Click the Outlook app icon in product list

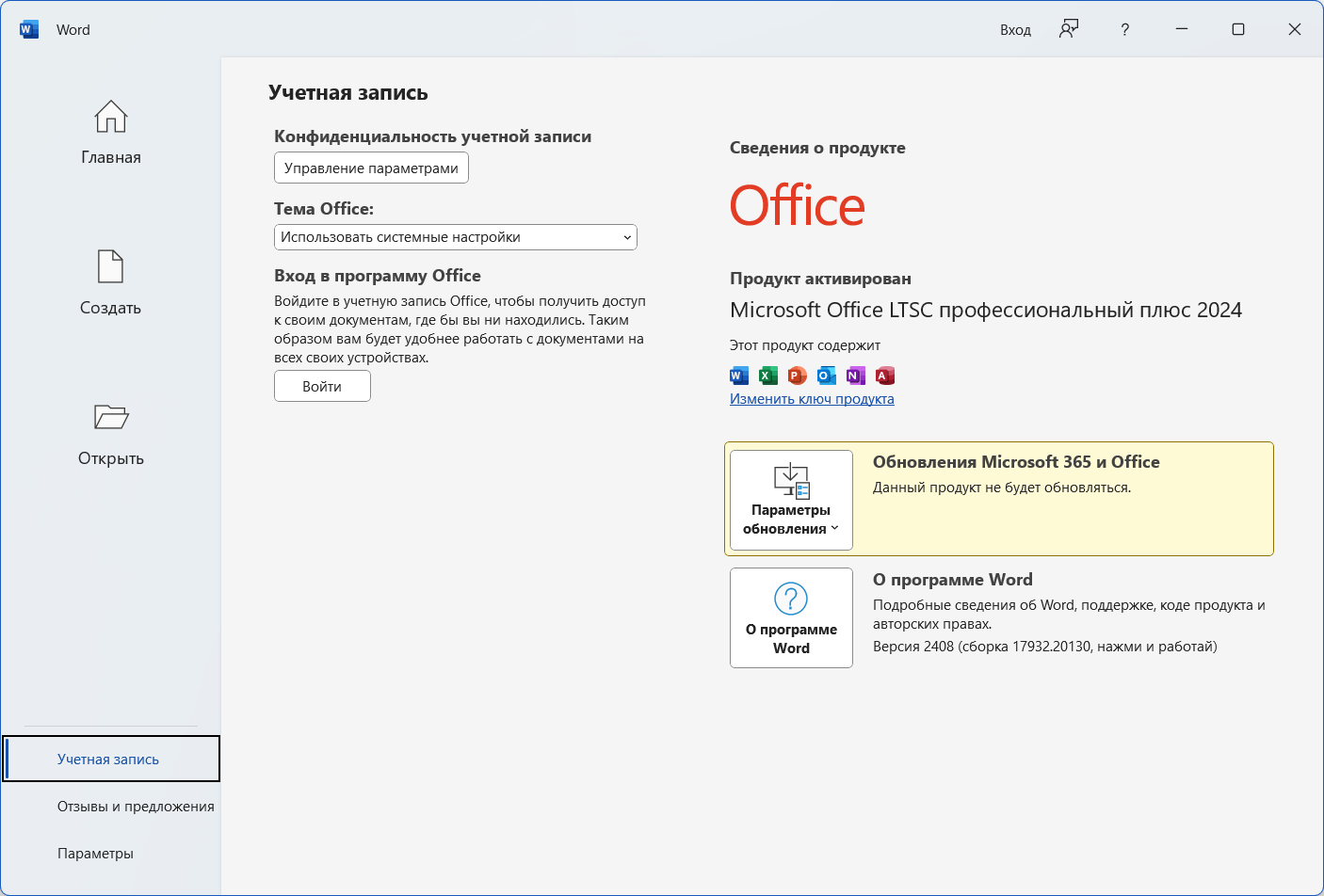click(827, 376)
